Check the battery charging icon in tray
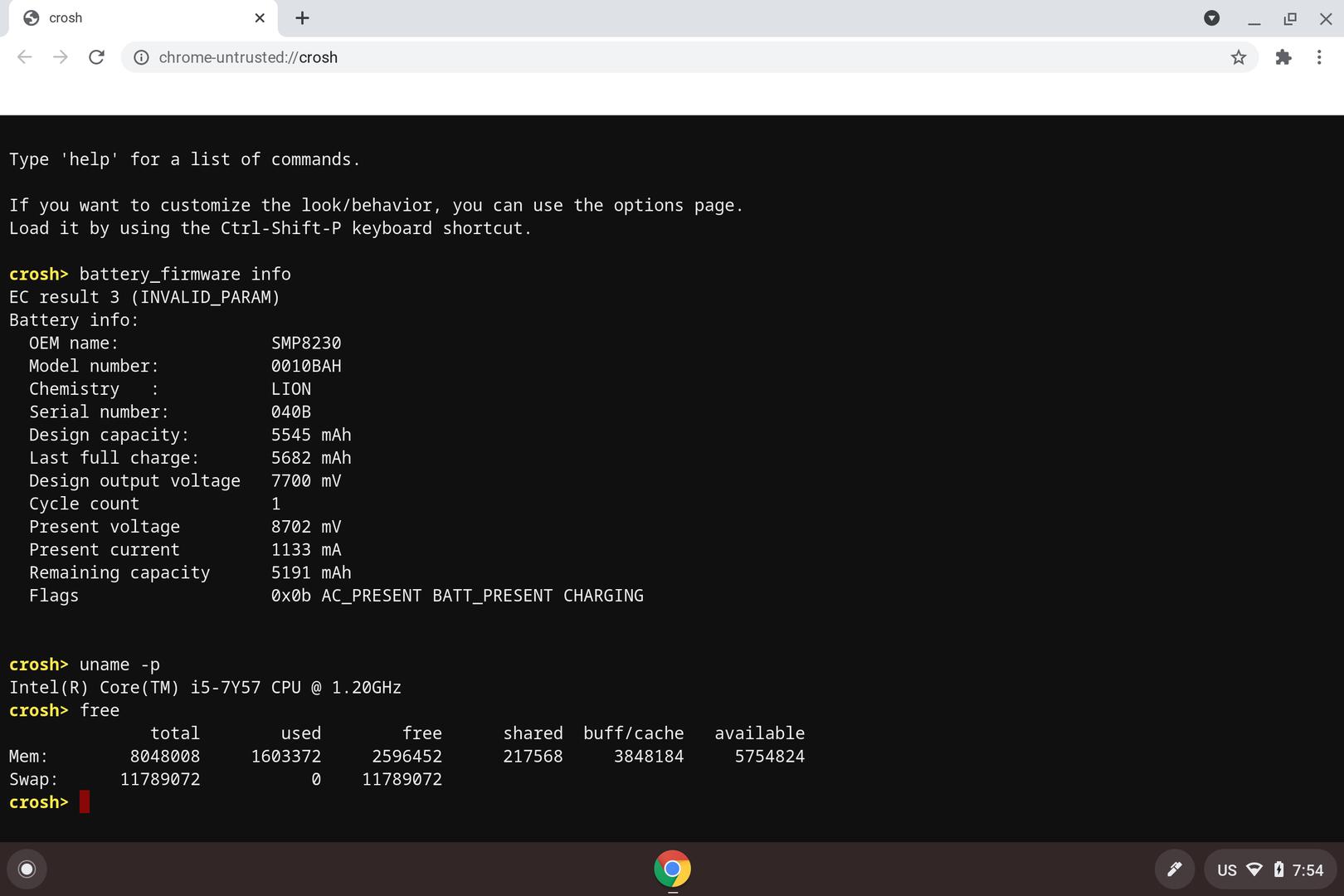 pos(1278,869)
